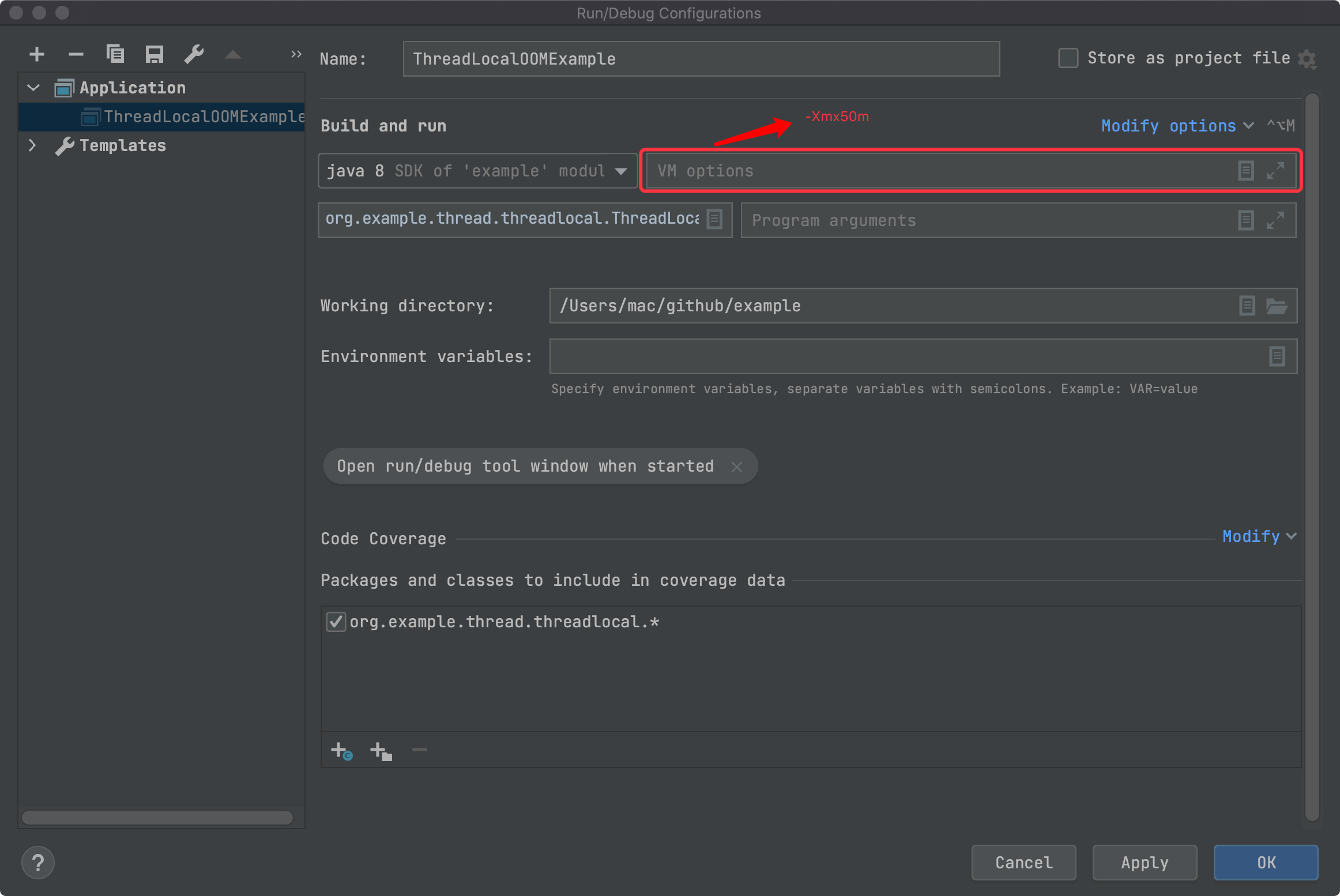Uncheck org.example.thread.threadlocal.* coverage entry

[x=336, y=622]
